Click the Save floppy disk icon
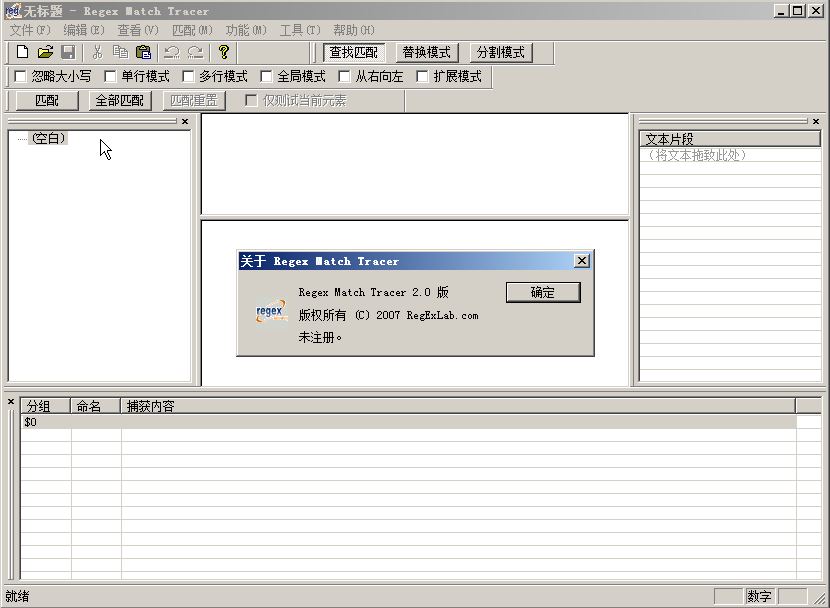The height and width of the screenshot is (608, 830). [x=68, y=52]
